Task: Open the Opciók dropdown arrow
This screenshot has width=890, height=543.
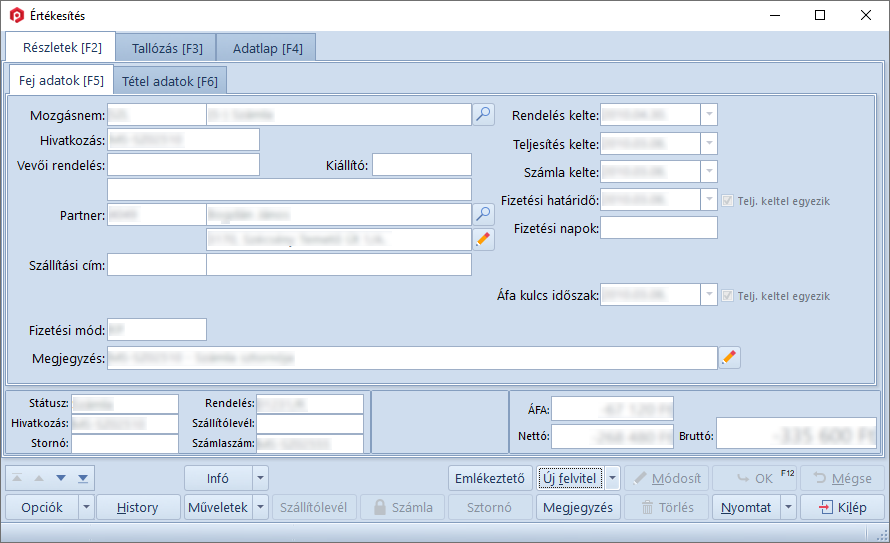Action: [x=86, y=507]
